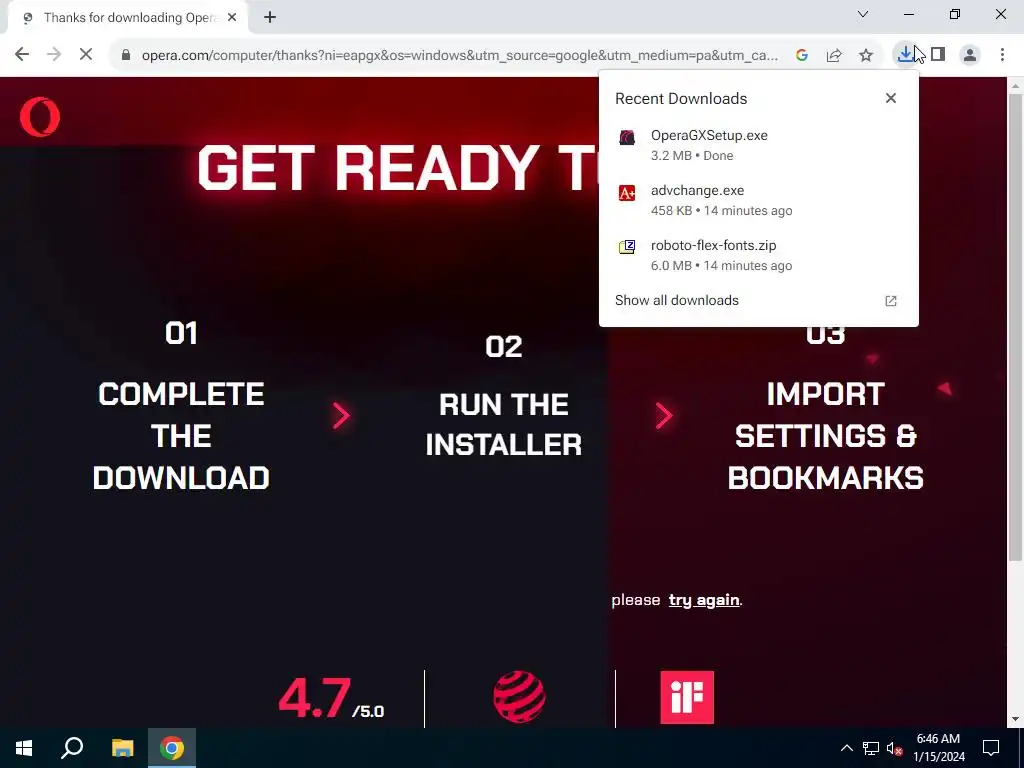This screenshot has width=1024, height=768.
Task: Select the Thanks for downloading Opera tab
Action: pyautogui.click(x=127, y=18)
